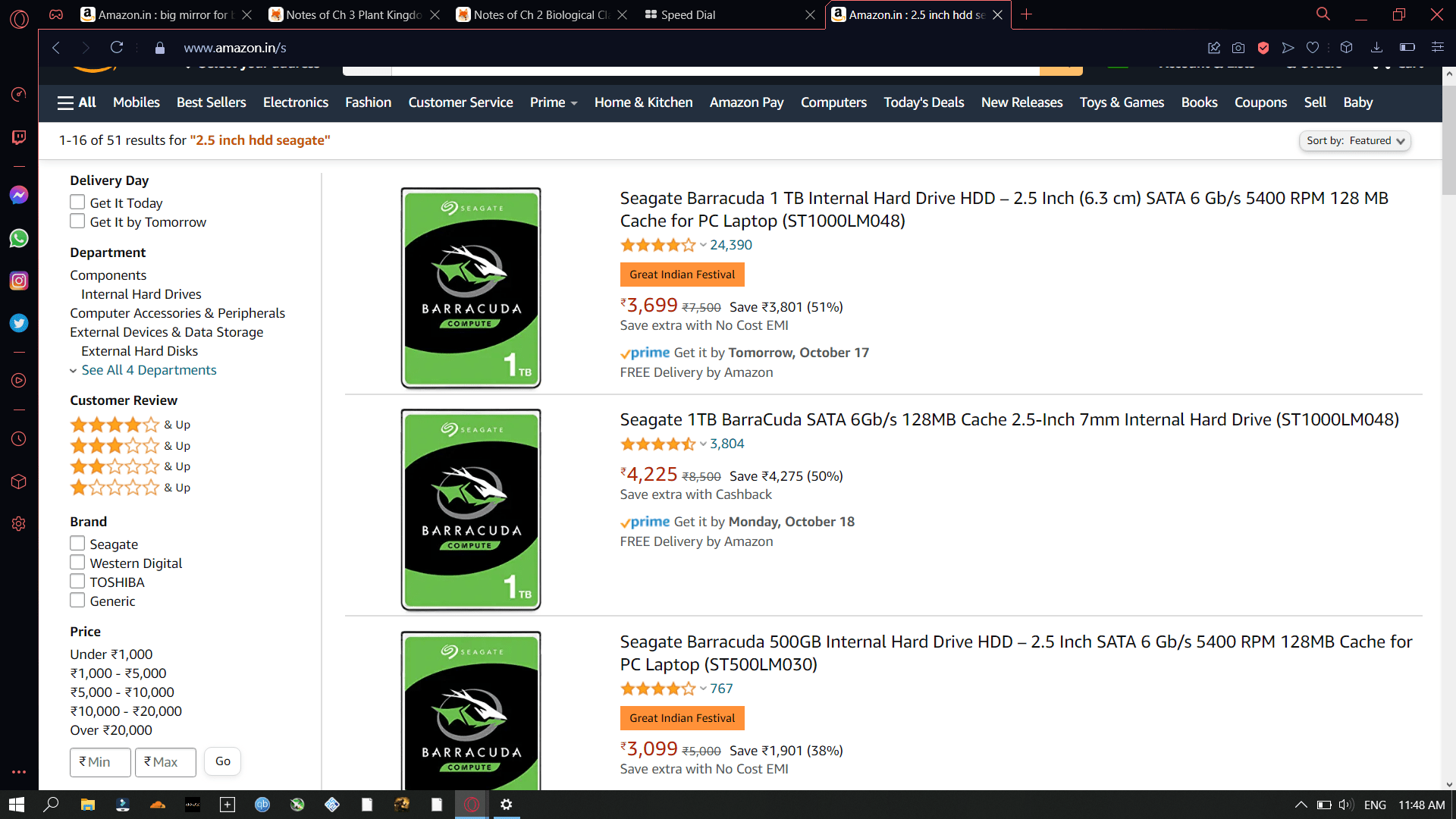
Task: Enable the Get It Today delivery filter
Action: [x=77, y=202]
